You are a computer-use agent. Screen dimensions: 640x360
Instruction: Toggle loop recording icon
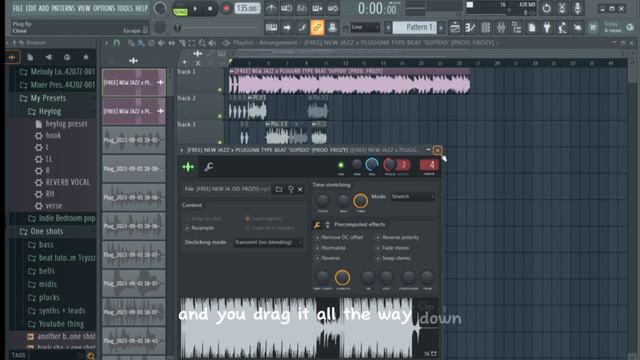(x=333, y=8)
